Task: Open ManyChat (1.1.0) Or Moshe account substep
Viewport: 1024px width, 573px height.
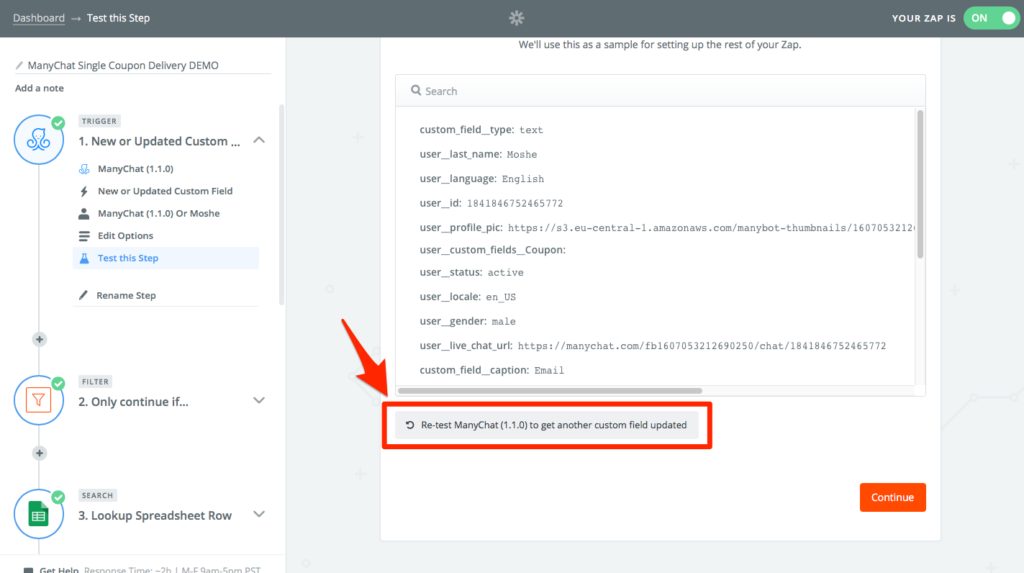Action: (159, 214)
